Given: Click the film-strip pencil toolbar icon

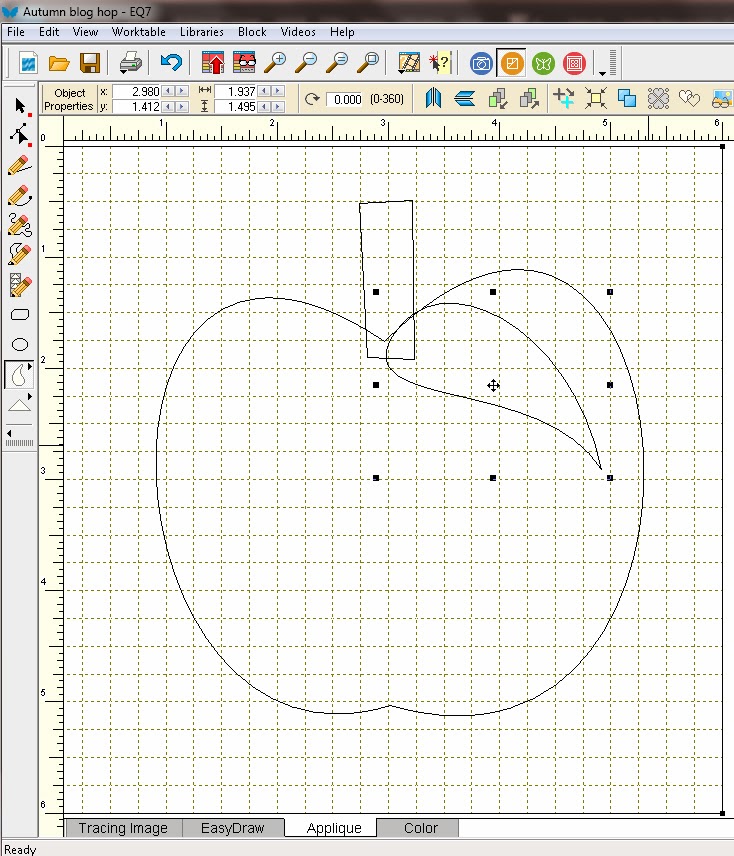Looking at the screenshot, I should click(409, 63).
